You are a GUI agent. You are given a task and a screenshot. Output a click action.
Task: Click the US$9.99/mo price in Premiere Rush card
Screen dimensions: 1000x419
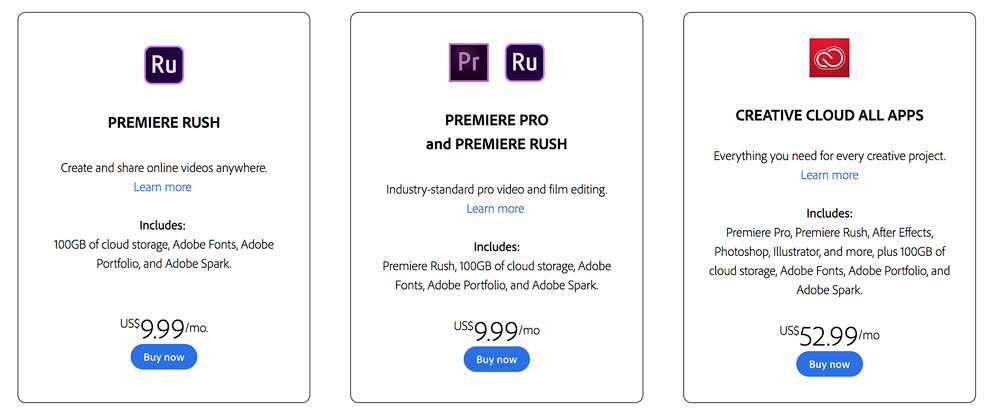click(x=163, y=326)
